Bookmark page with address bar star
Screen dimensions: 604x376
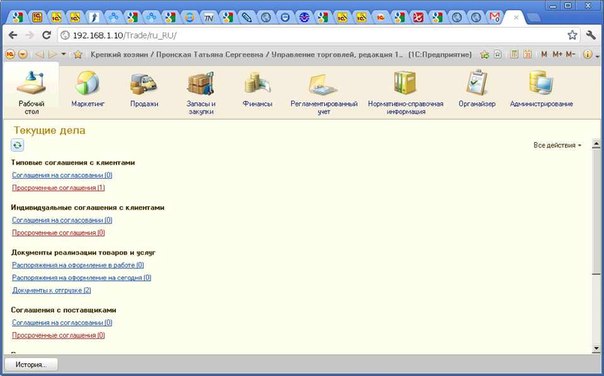[572, 35]
